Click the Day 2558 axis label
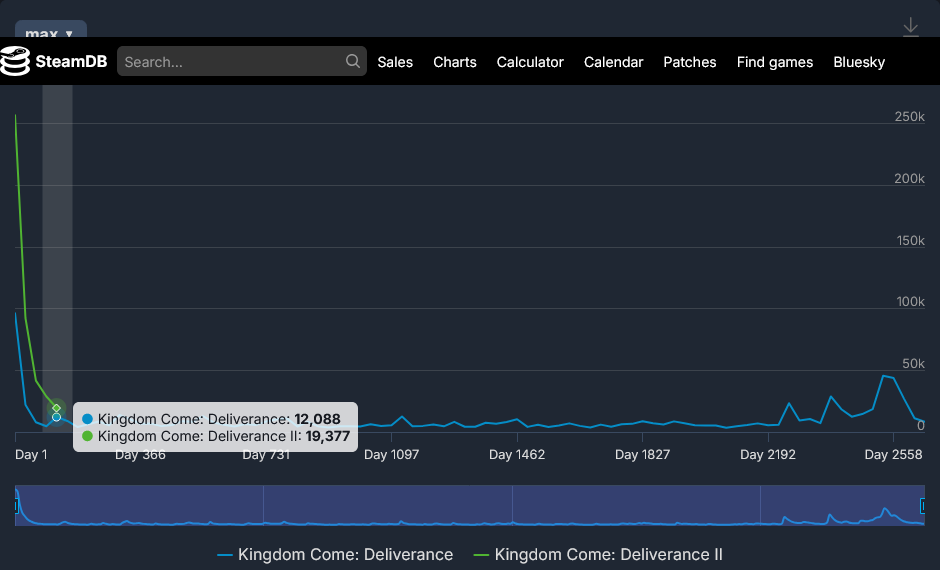Viewport: 940px width, 570px height. pos(893,454)
